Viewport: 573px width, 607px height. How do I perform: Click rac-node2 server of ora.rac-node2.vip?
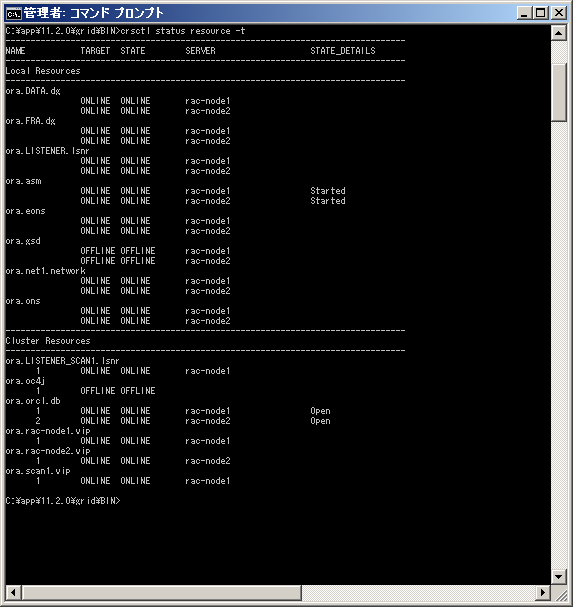208,461
